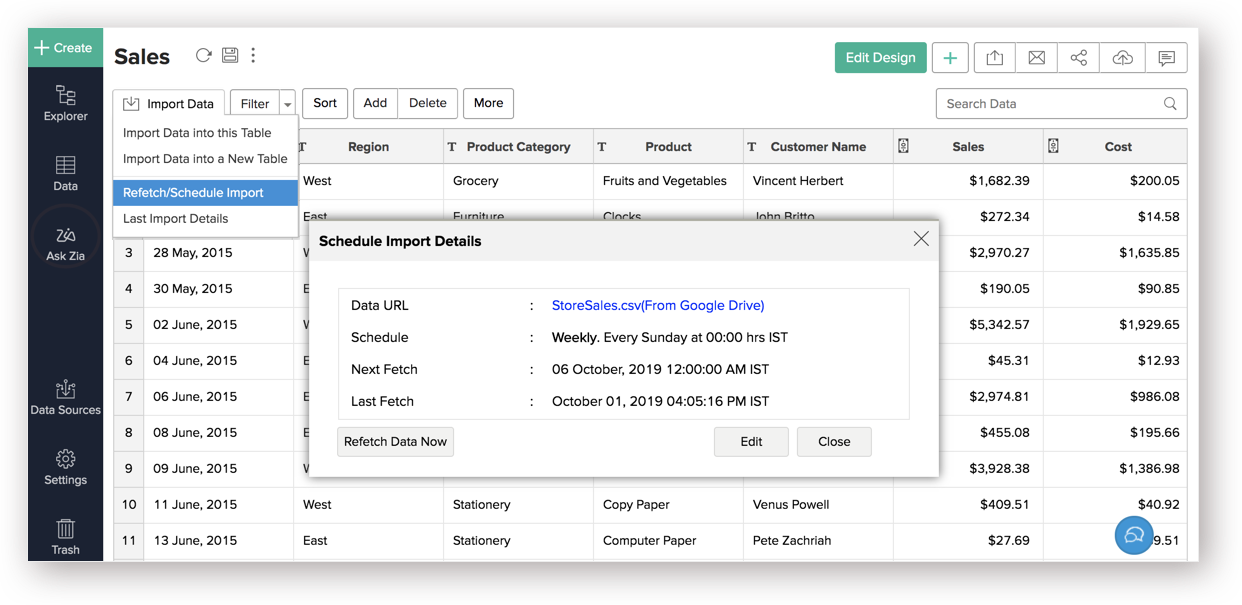Close the Schedule Import Details dialog

click(920, 239)
